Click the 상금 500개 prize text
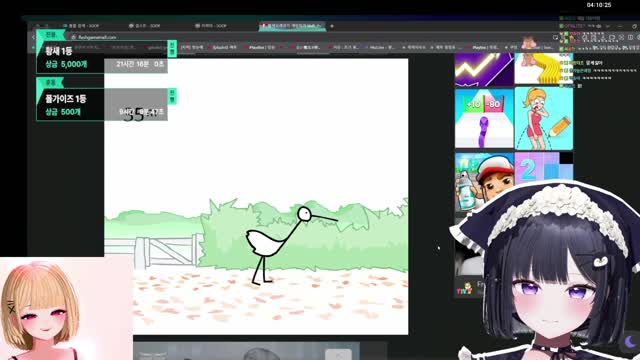Image resolution: width=640 pixels, height=360 pixels. 63,111
